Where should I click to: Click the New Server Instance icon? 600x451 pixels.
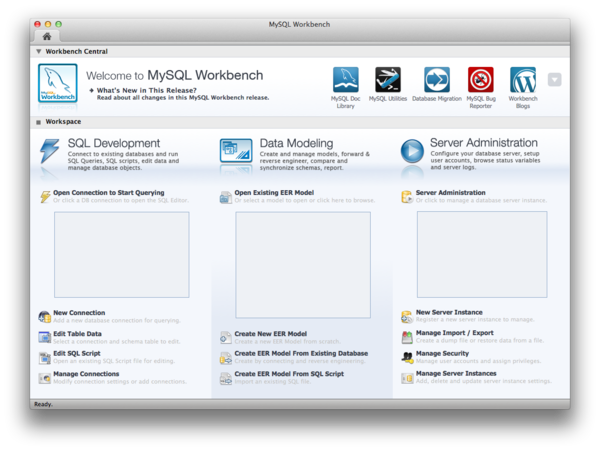(407, 316)
